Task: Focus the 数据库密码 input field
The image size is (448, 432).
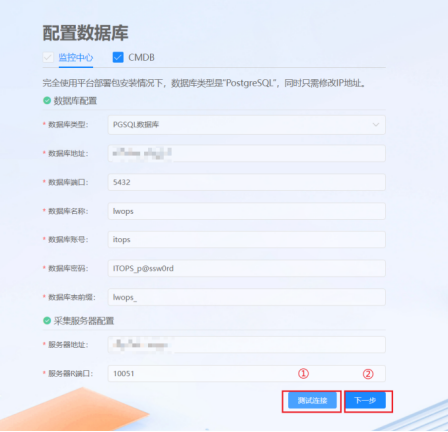Action: coord(247,268)
